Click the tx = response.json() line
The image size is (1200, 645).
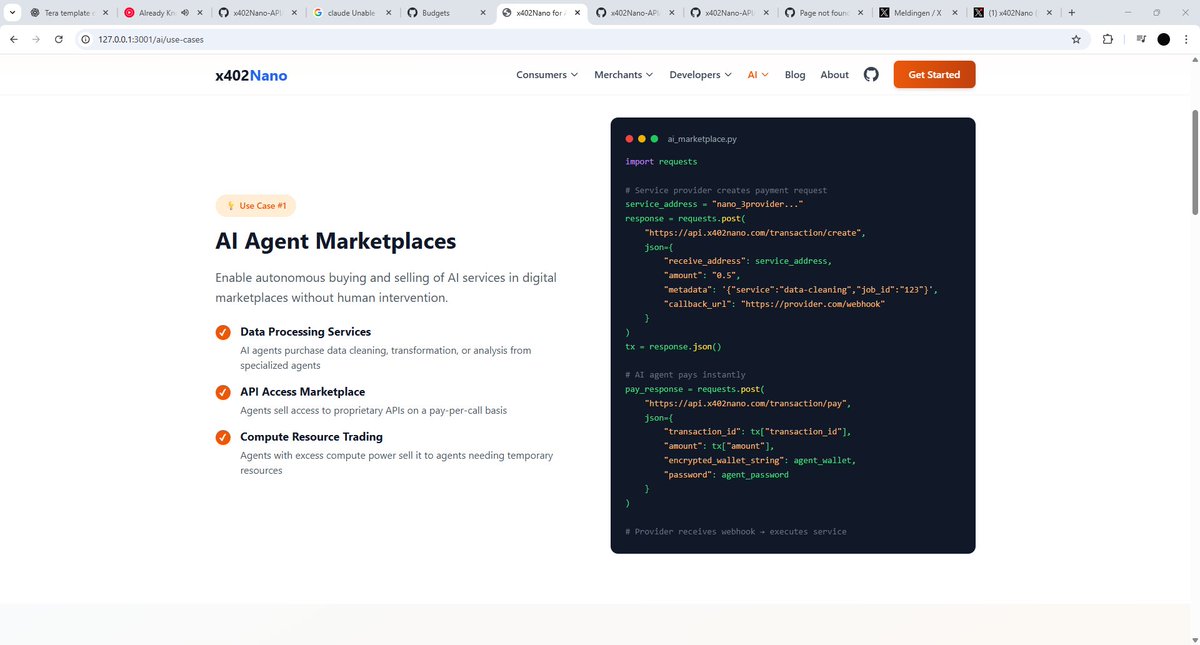pos(673,346)
